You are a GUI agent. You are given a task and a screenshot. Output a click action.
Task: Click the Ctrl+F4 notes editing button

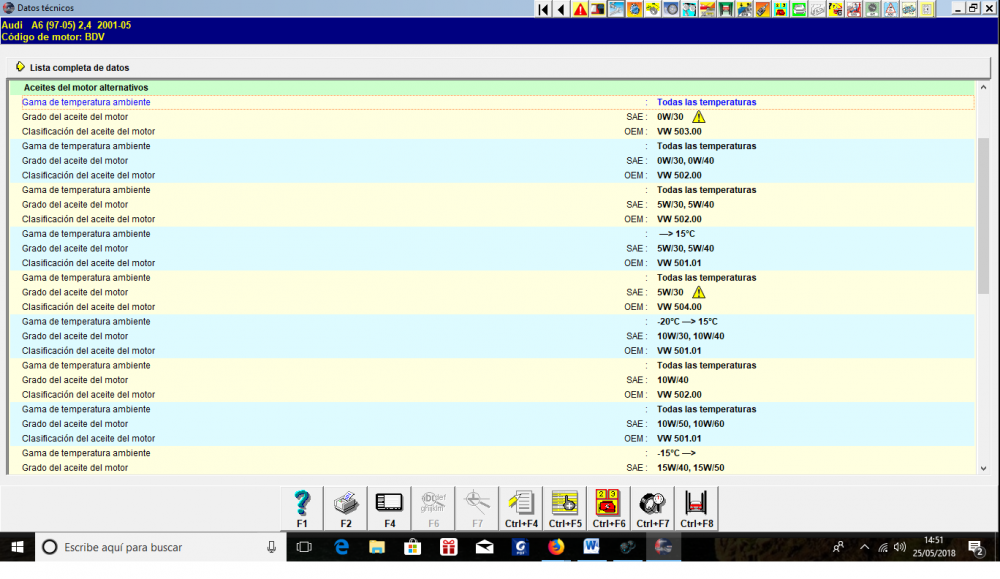(x=521, y=508)
